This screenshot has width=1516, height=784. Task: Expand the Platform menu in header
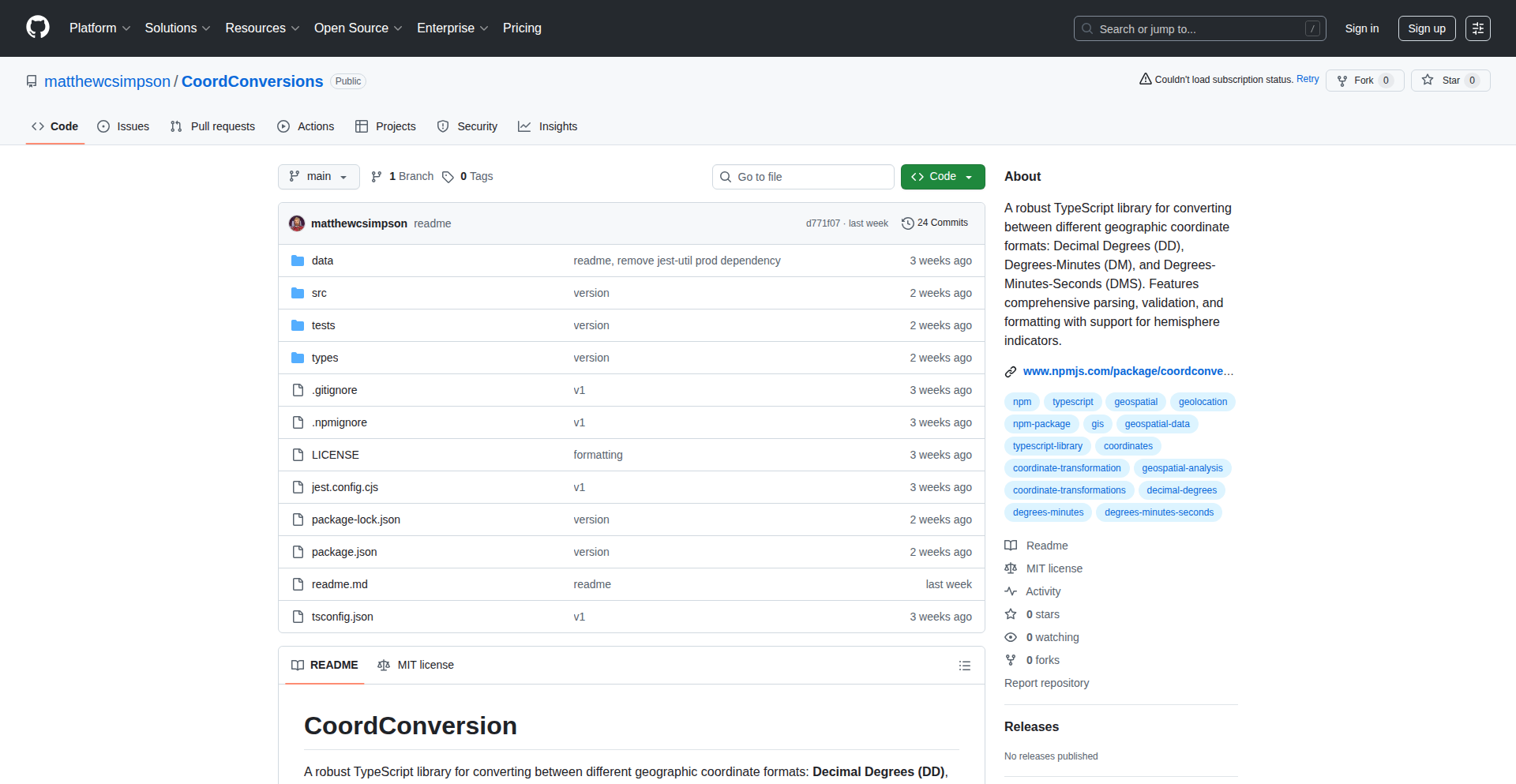pyautogui.click(x=99, y=28)
